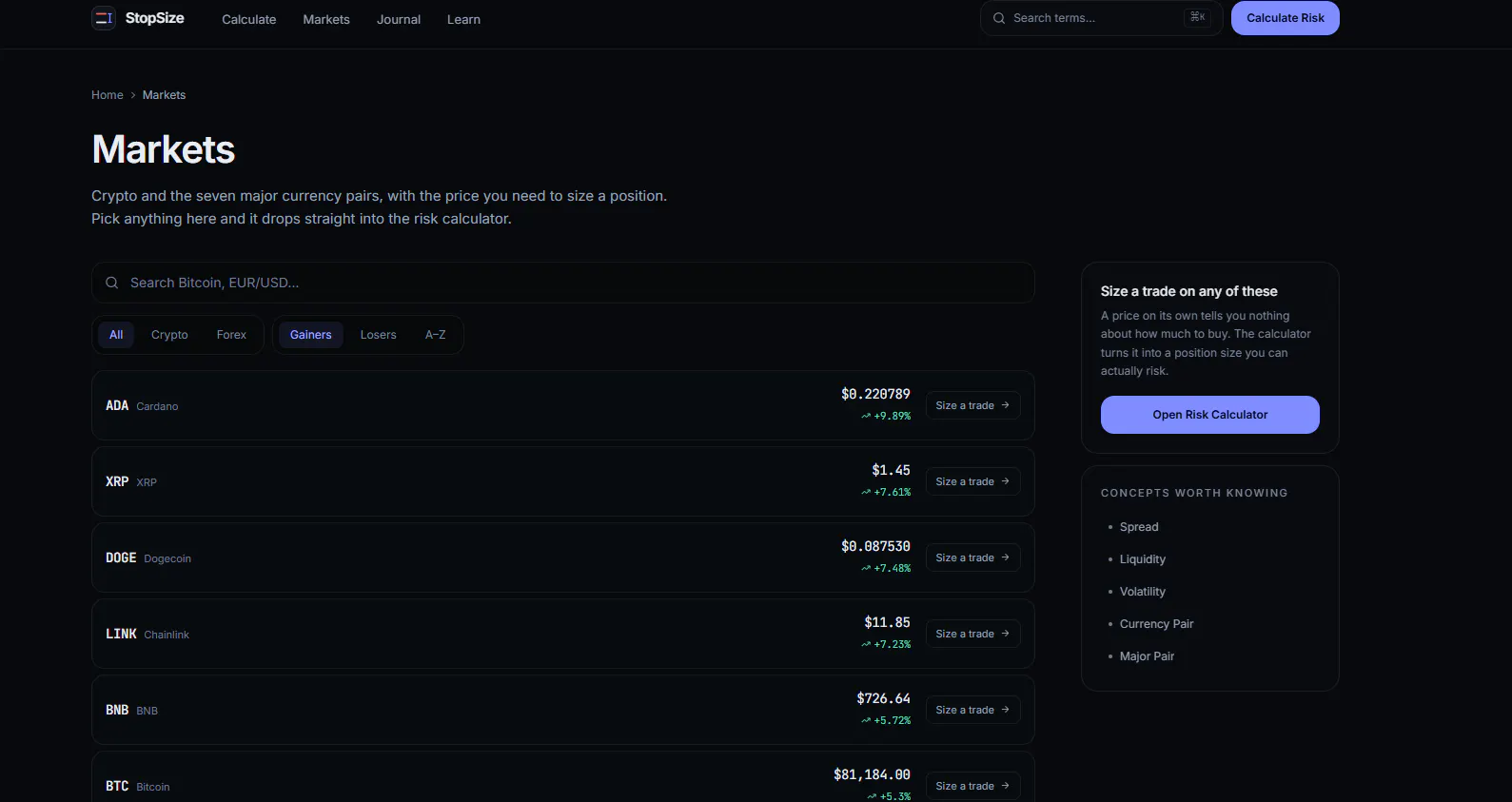Open the Currency Pair concept link
1512x802 pixels.
tap(1156, 624)
